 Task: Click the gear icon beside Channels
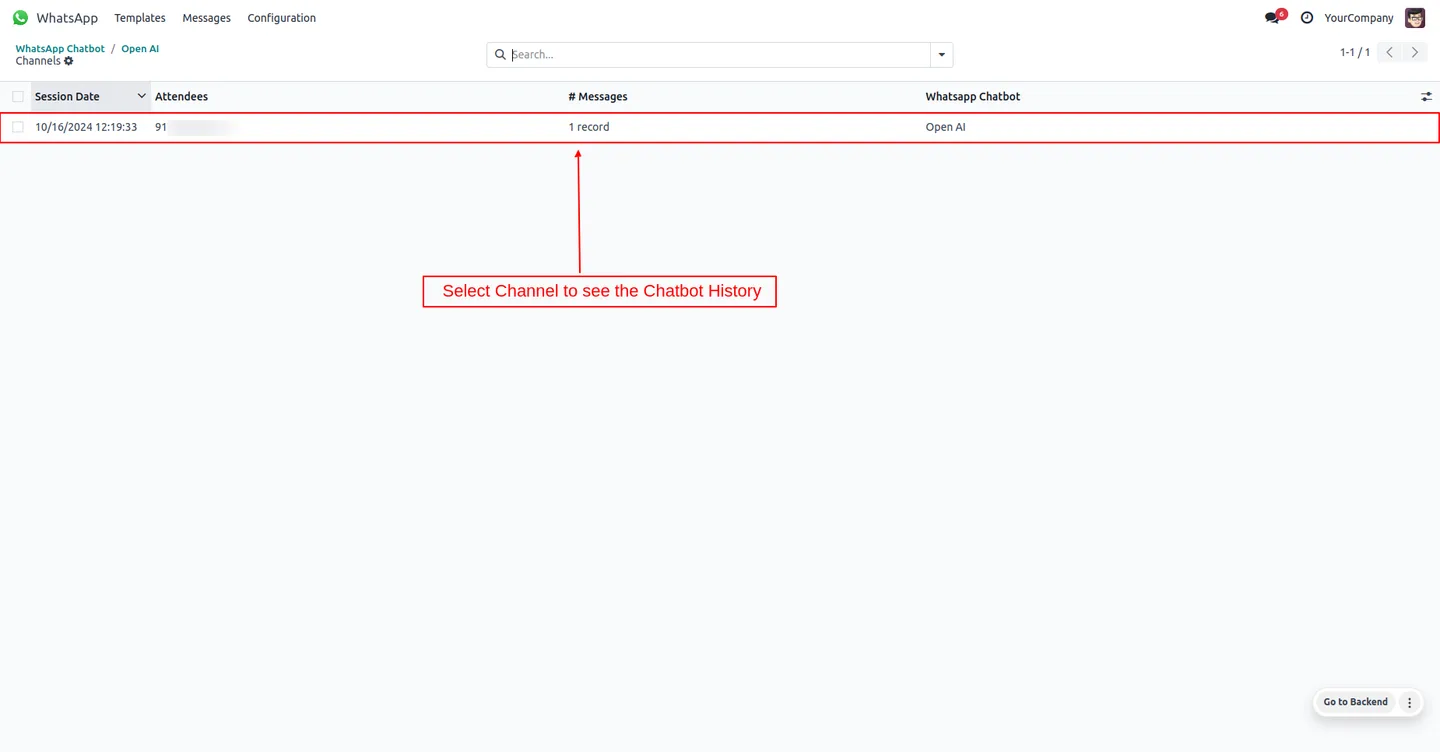[69, 61]
